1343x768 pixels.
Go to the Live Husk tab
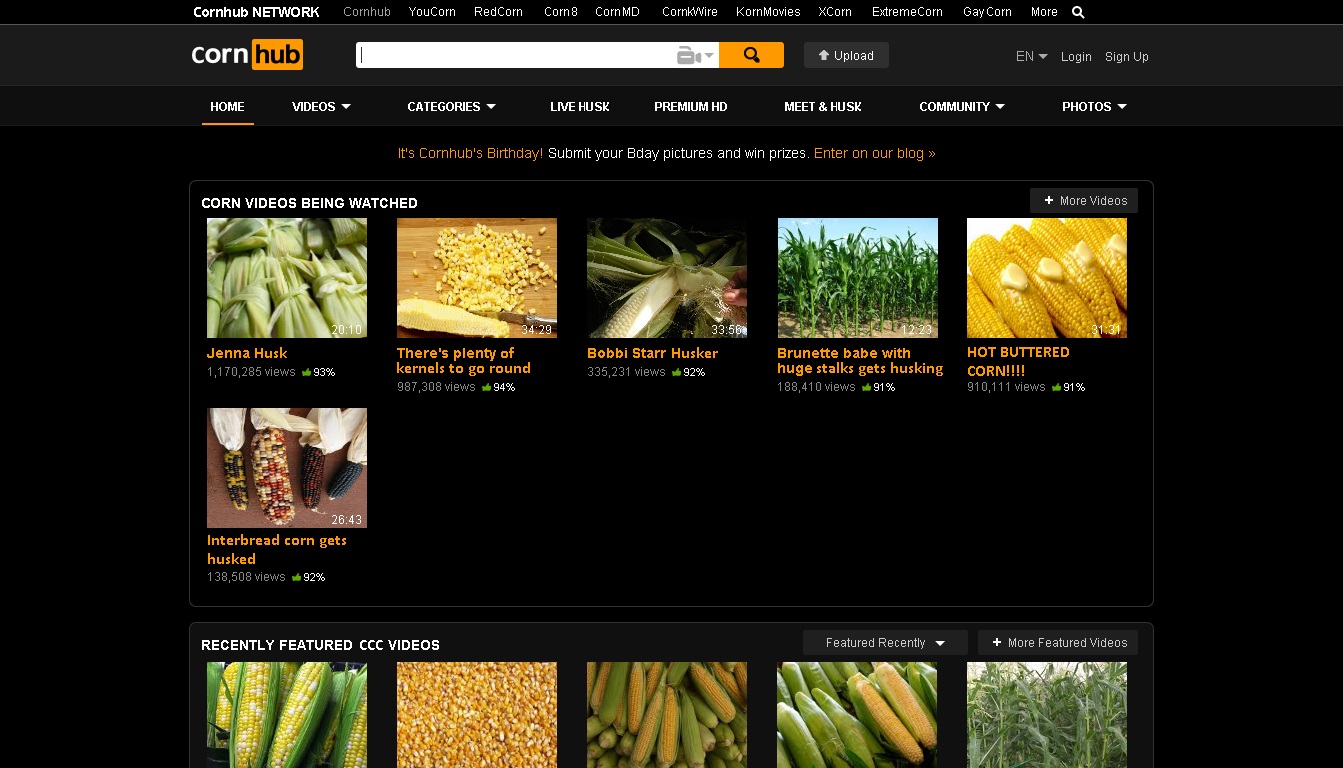pos(579,107)
